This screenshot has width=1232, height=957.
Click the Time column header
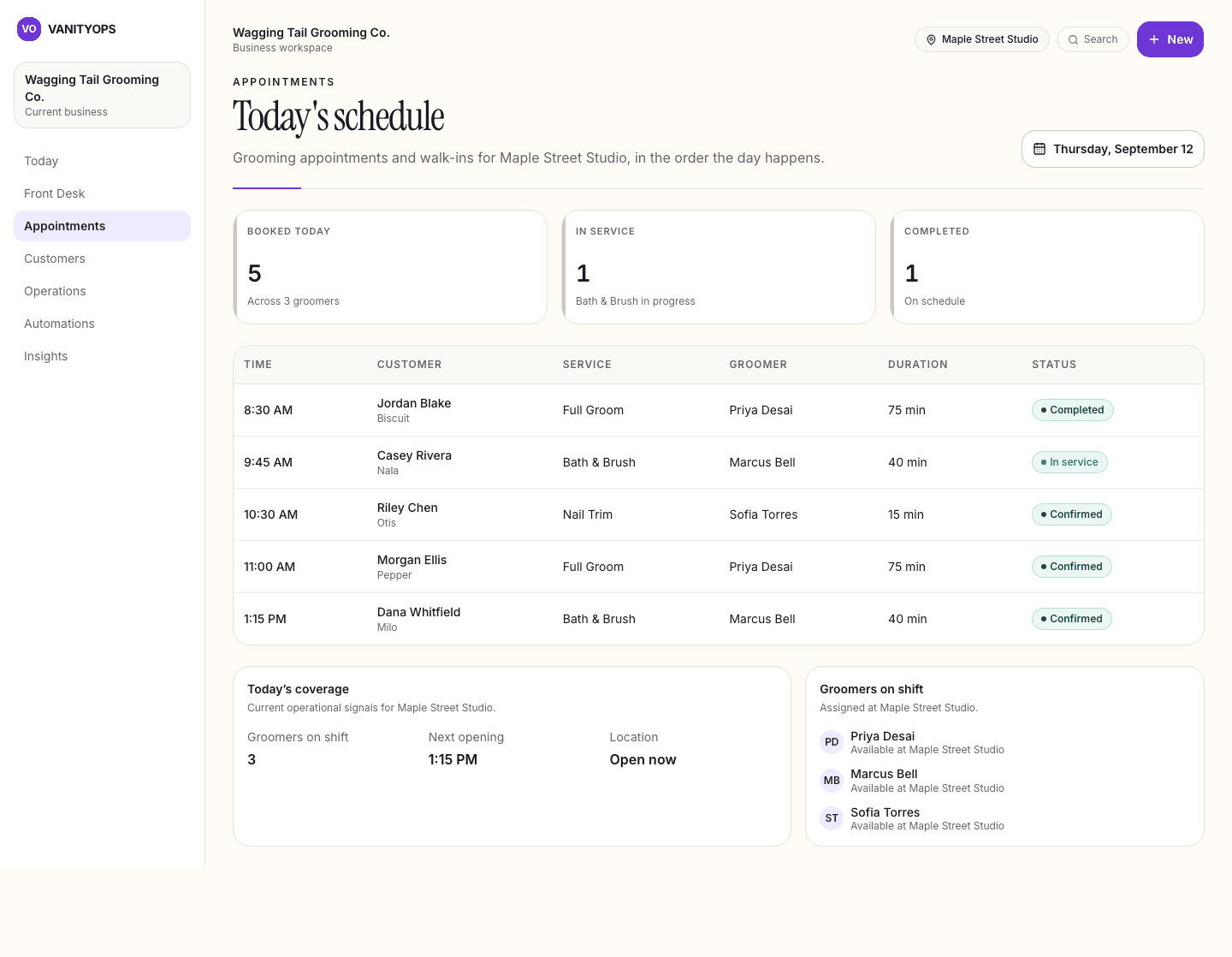pos(258,365)
